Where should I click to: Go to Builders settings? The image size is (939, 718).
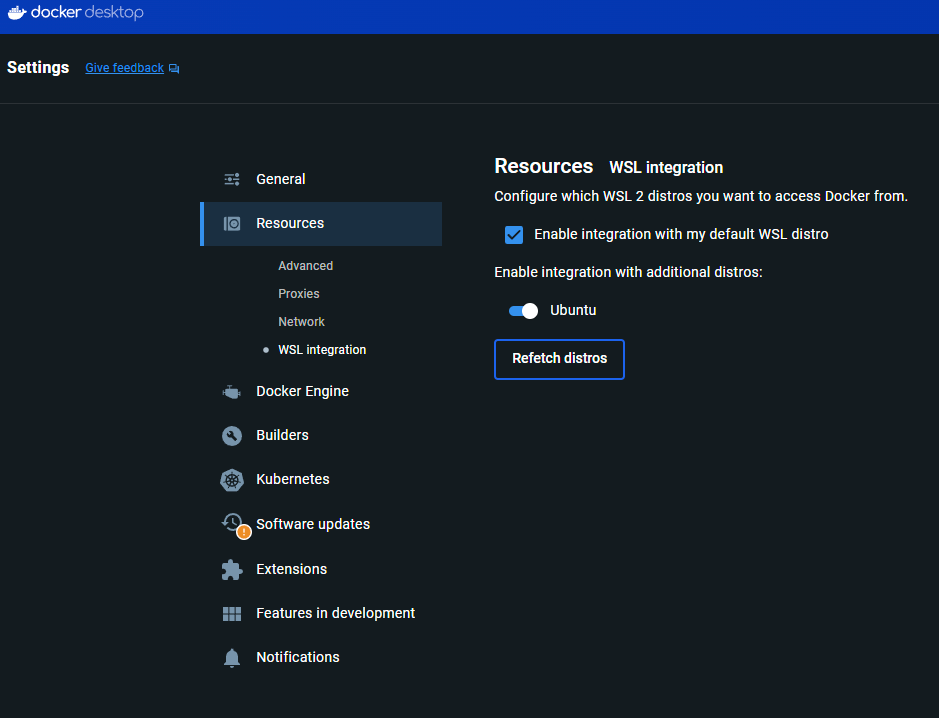[321, 435]
